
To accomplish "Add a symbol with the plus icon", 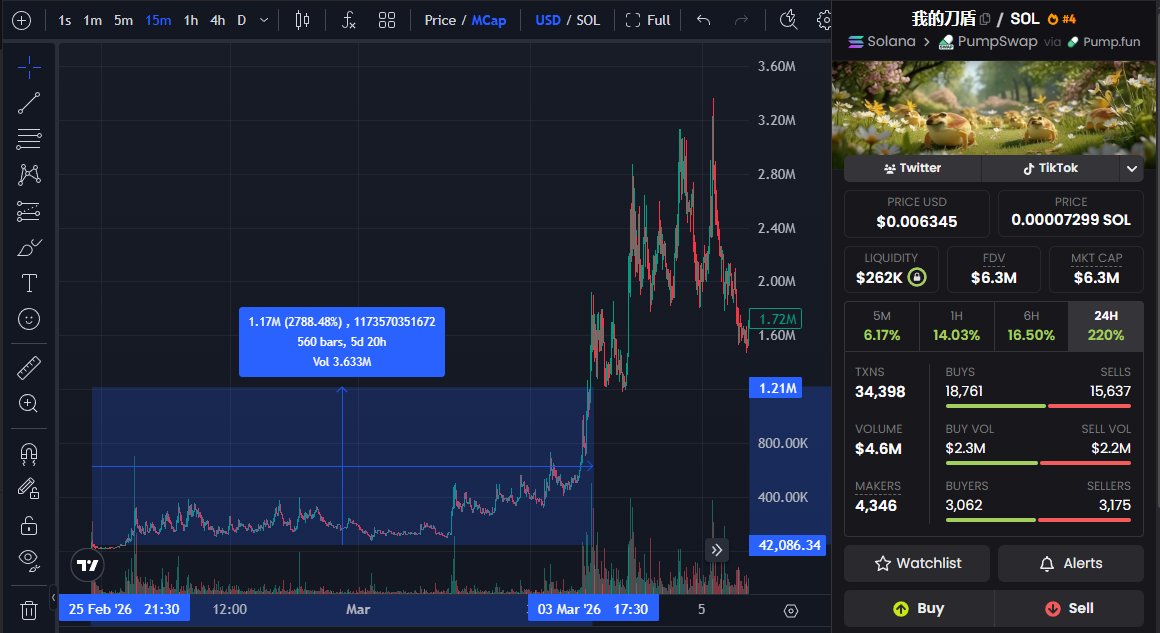I will 21,21.
